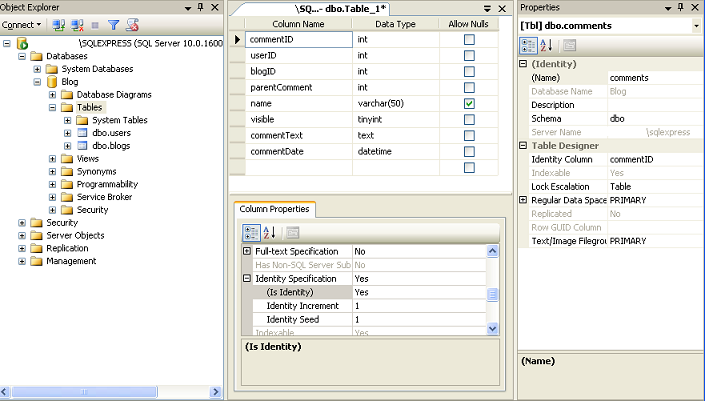705x401 pixels.
Task: Select the Blog database cylinder icon
Action: [52, 82]
